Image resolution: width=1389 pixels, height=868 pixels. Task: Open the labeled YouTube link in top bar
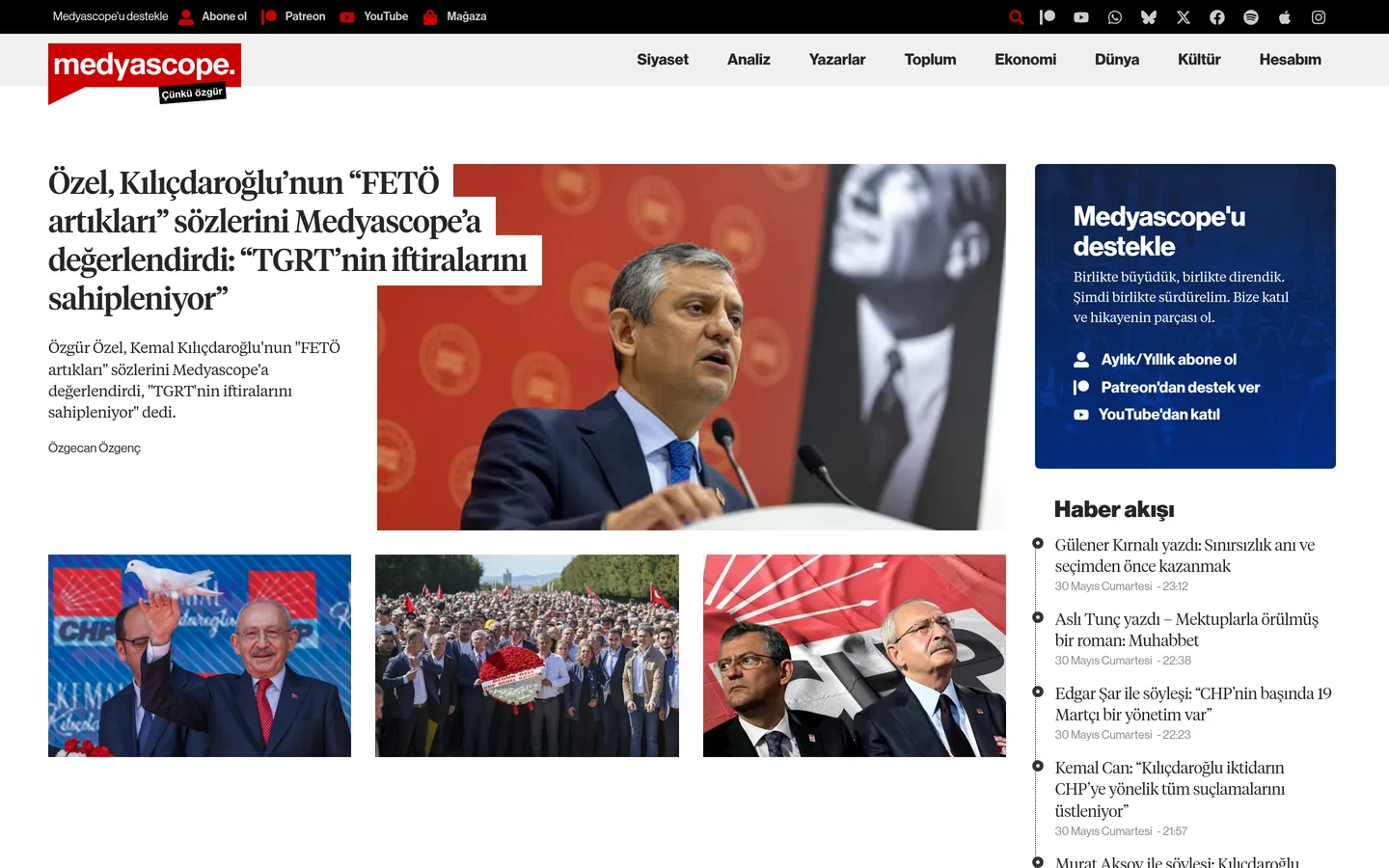pyautogui.click(x=374, y=16)
